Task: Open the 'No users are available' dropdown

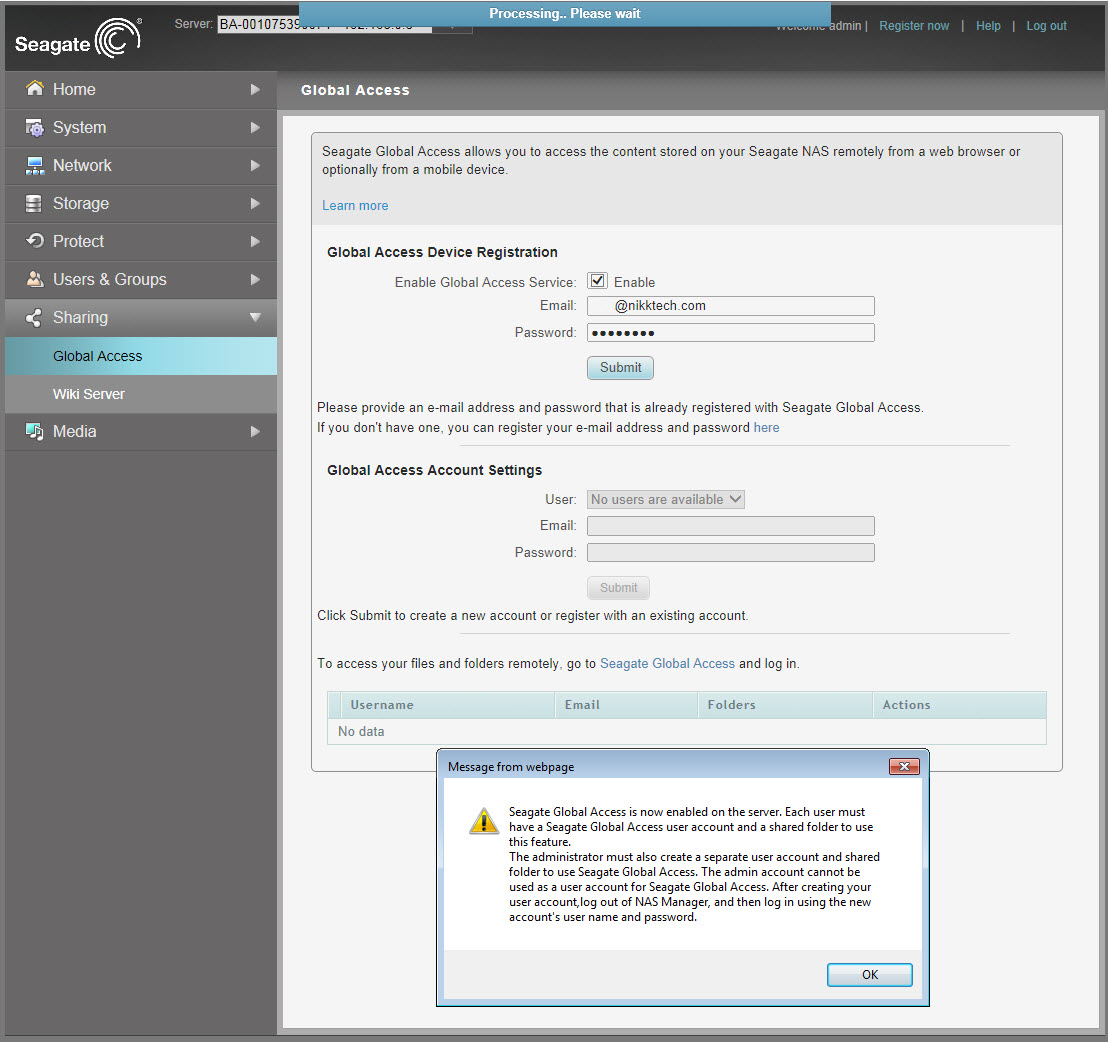Action: (x=666, y=499)
